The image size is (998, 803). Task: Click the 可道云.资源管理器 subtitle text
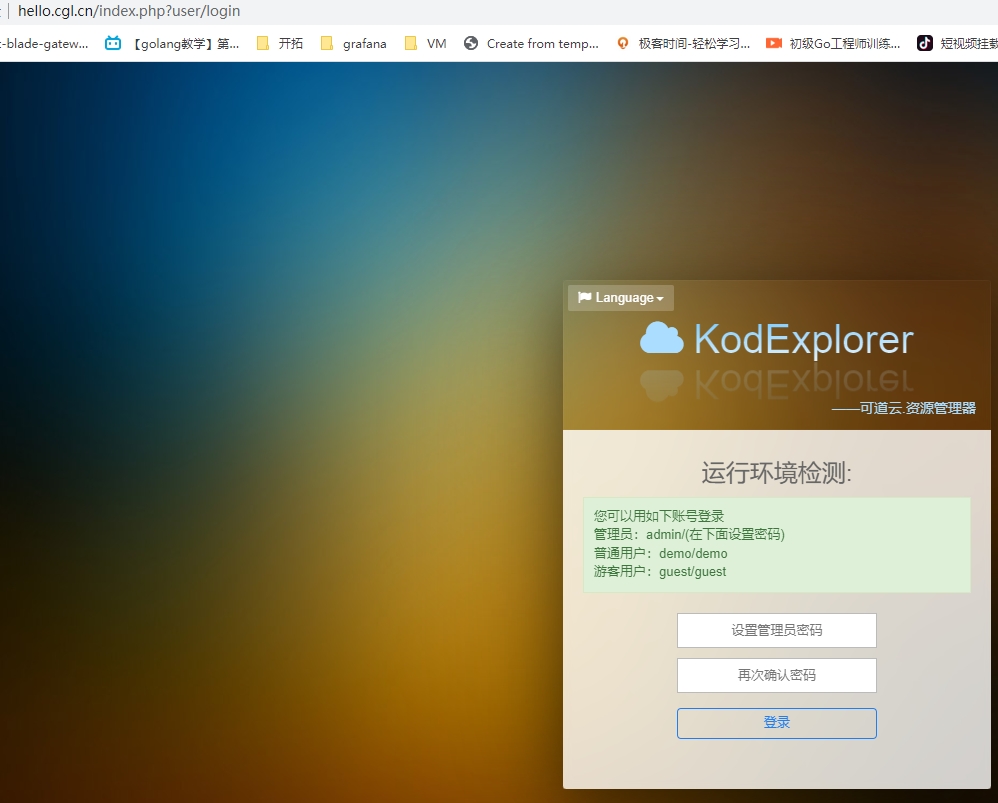(903, 408)
